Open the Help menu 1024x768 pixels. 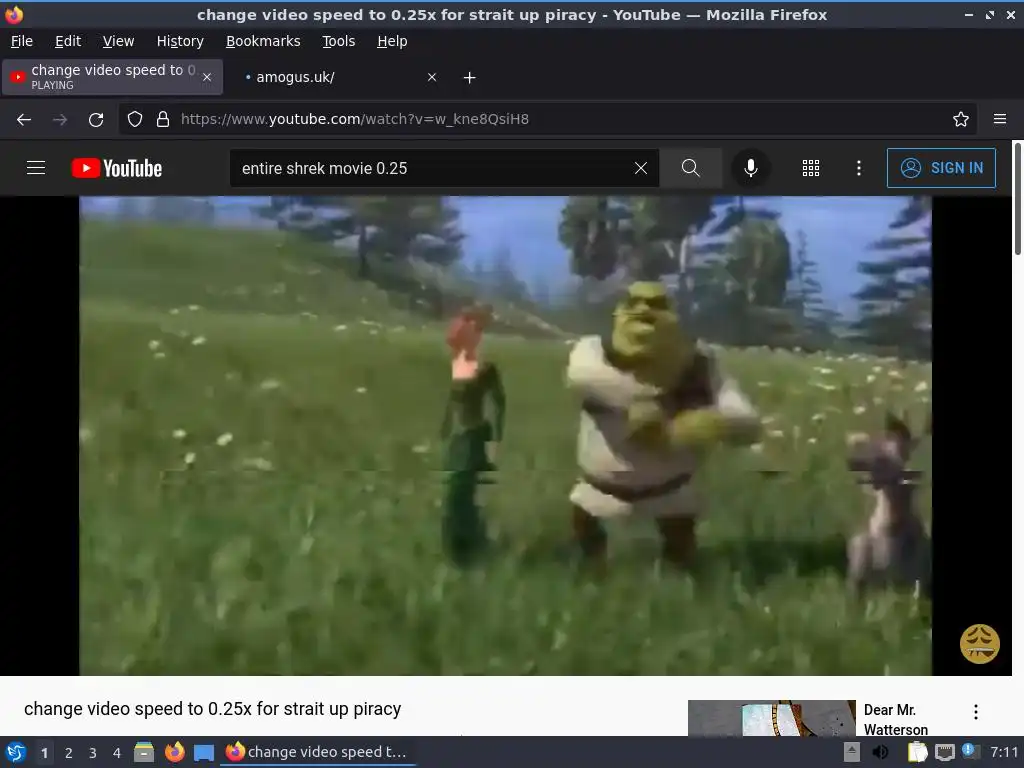(x=392, y=41)
